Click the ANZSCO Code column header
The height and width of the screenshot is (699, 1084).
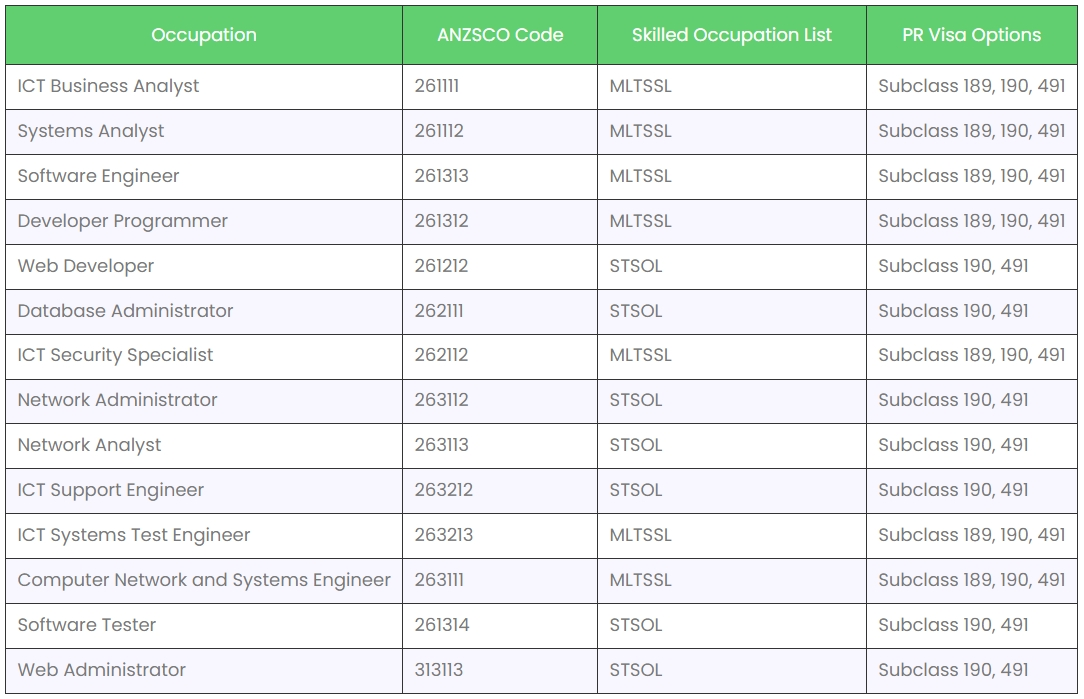tap(500, 35)
